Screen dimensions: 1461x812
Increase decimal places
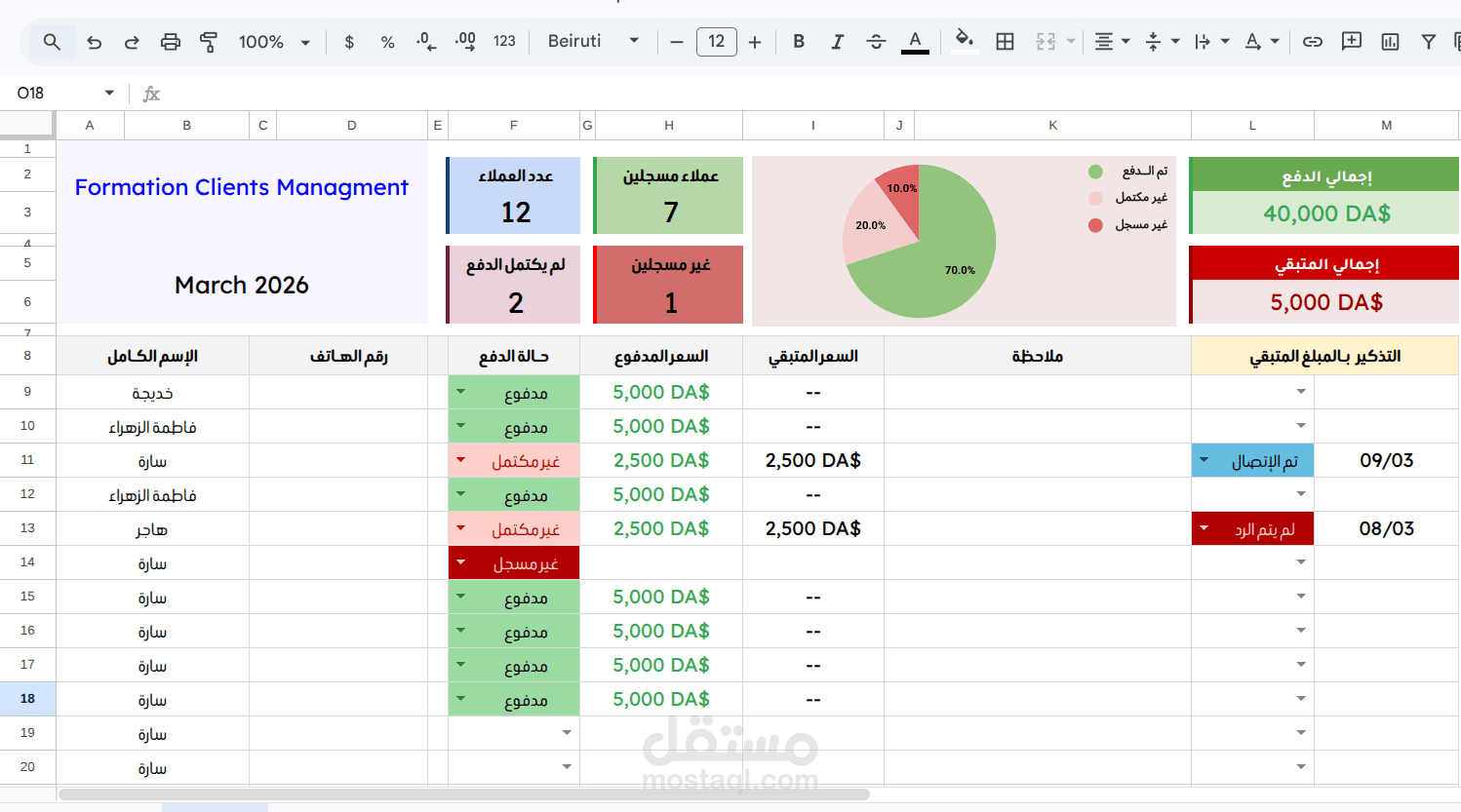click(465, 42)
